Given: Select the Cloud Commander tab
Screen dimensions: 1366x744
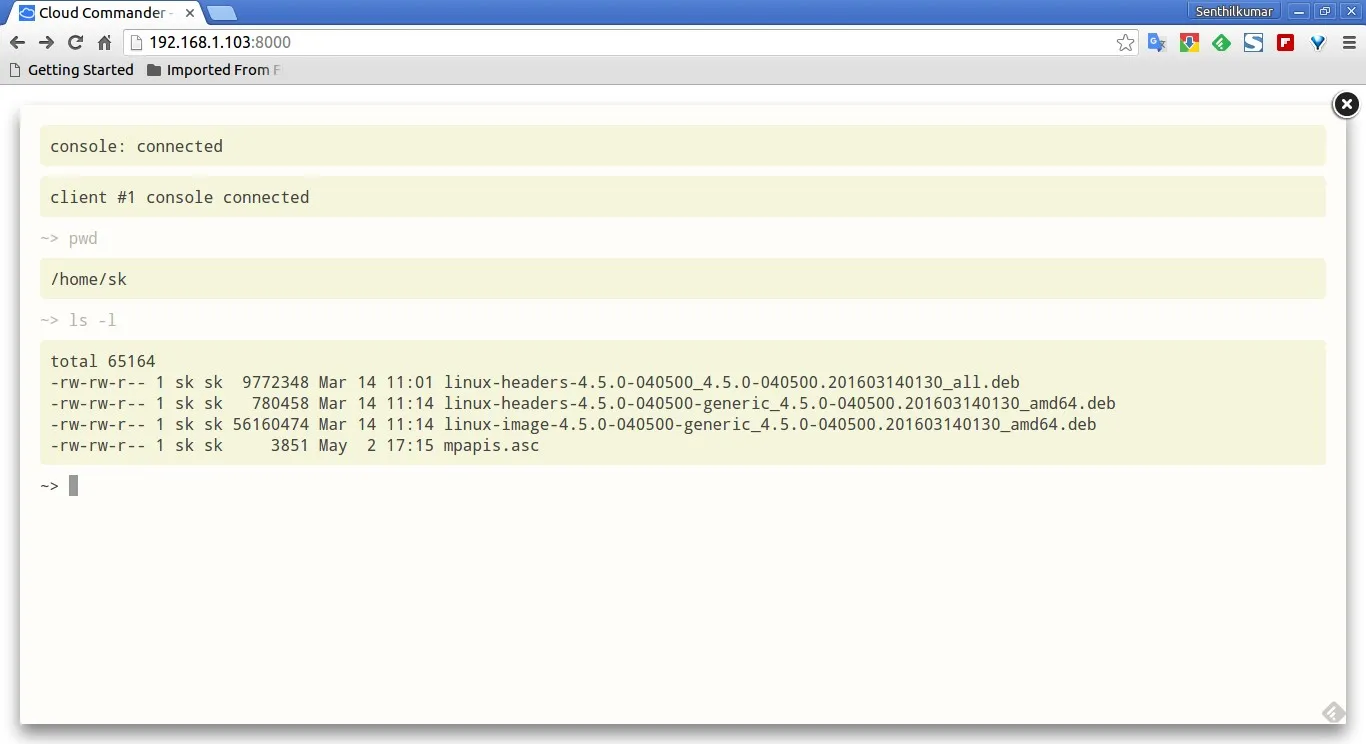Looking at the screenshot, I should (100, 13).
